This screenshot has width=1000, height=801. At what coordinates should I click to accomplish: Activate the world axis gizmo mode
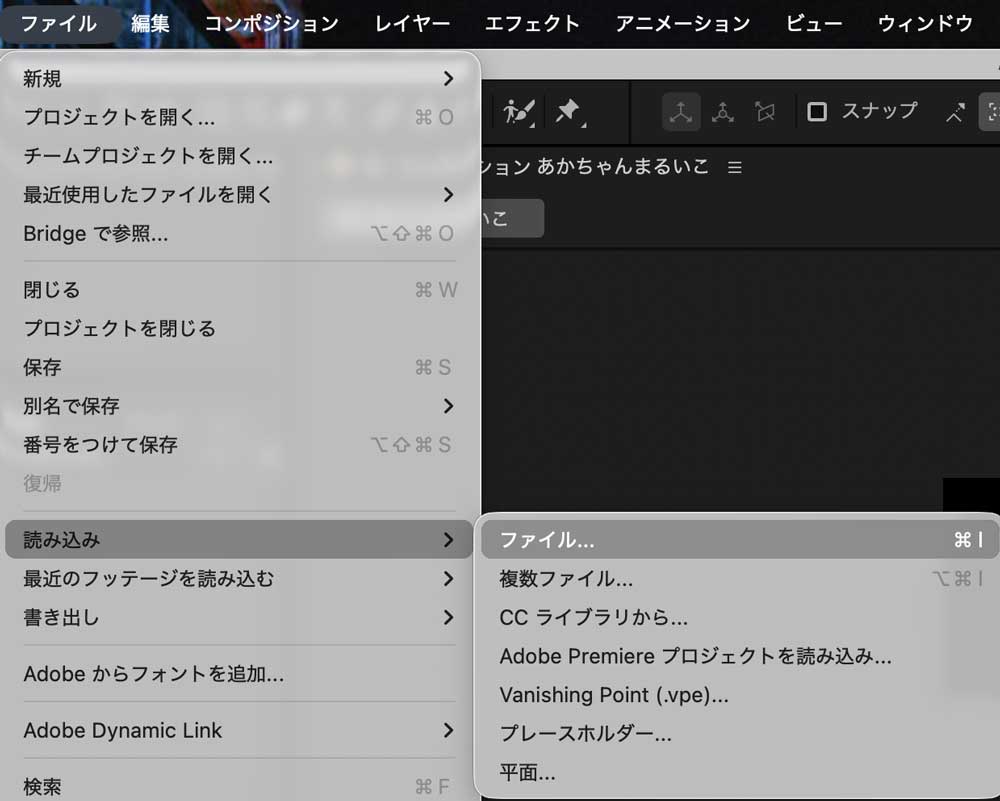tap(722, 111)
